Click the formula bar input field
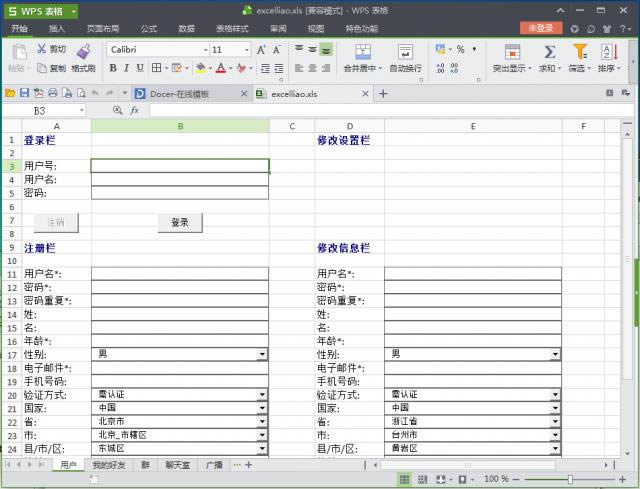 [391, 110]
